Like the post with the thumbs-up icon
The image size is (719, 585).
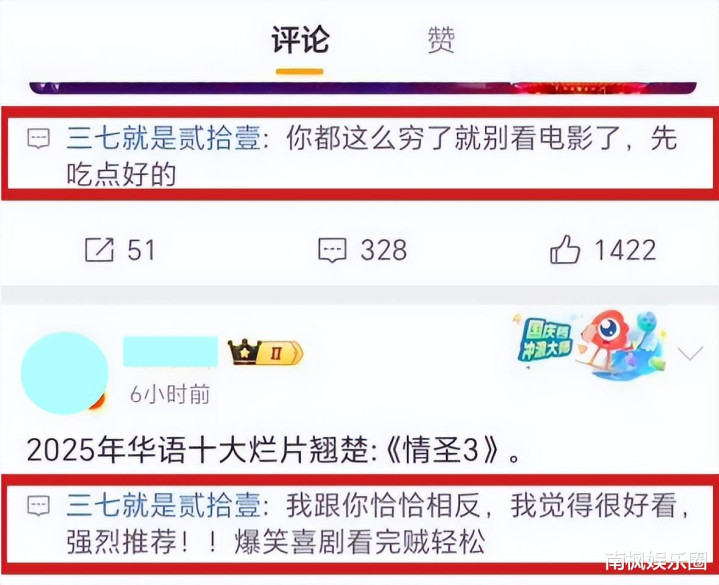click(x=565, y=249)
